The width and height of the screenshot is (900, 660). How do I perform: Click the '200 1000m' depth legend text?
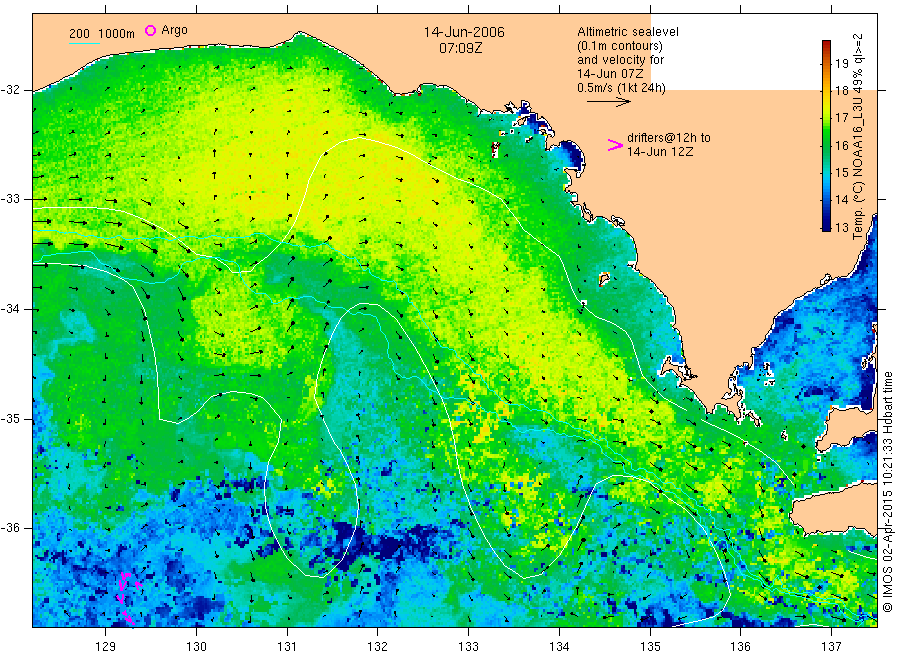coord(102,34)
